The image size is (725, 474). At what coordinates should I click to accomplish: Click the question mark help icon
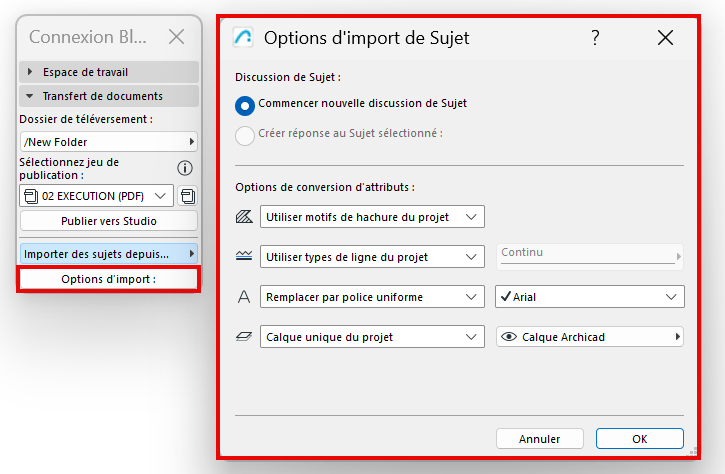point(595,38)
